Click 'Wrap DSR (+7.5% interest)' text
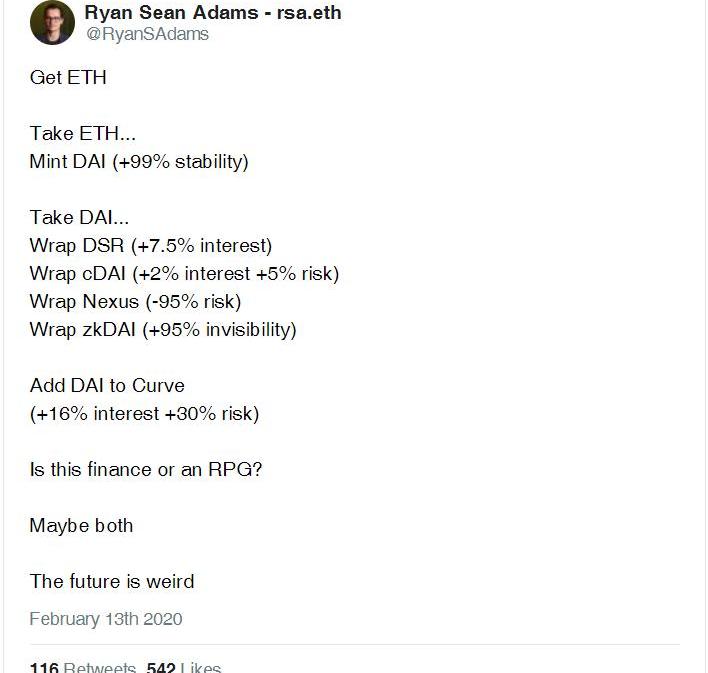The height and width of the screenshot is (673, 708). coord(151,246)
